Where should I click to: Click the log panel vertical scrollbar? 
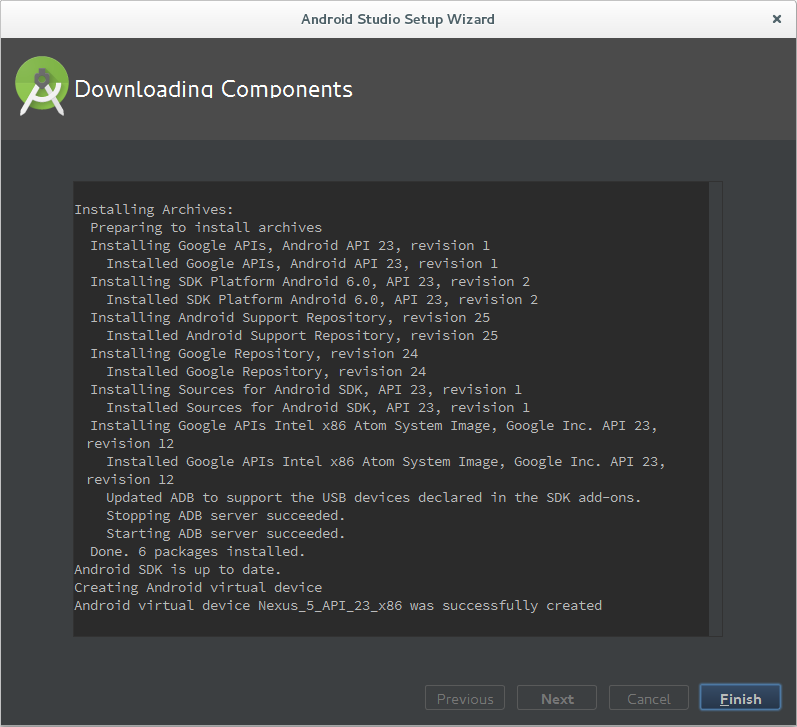pos(715,409)
